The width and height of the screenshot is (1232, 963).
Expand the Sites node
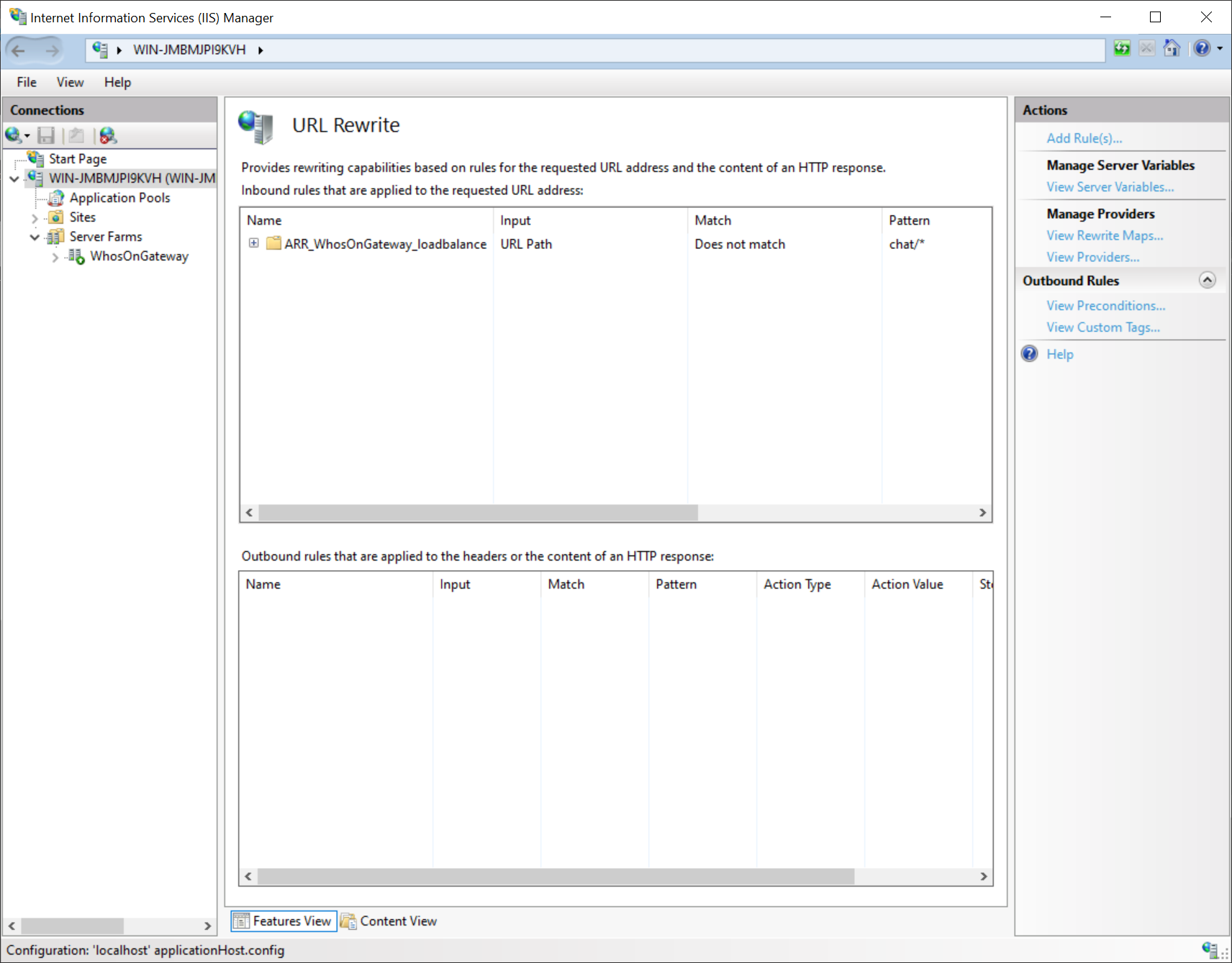click(x=35, y=217)
